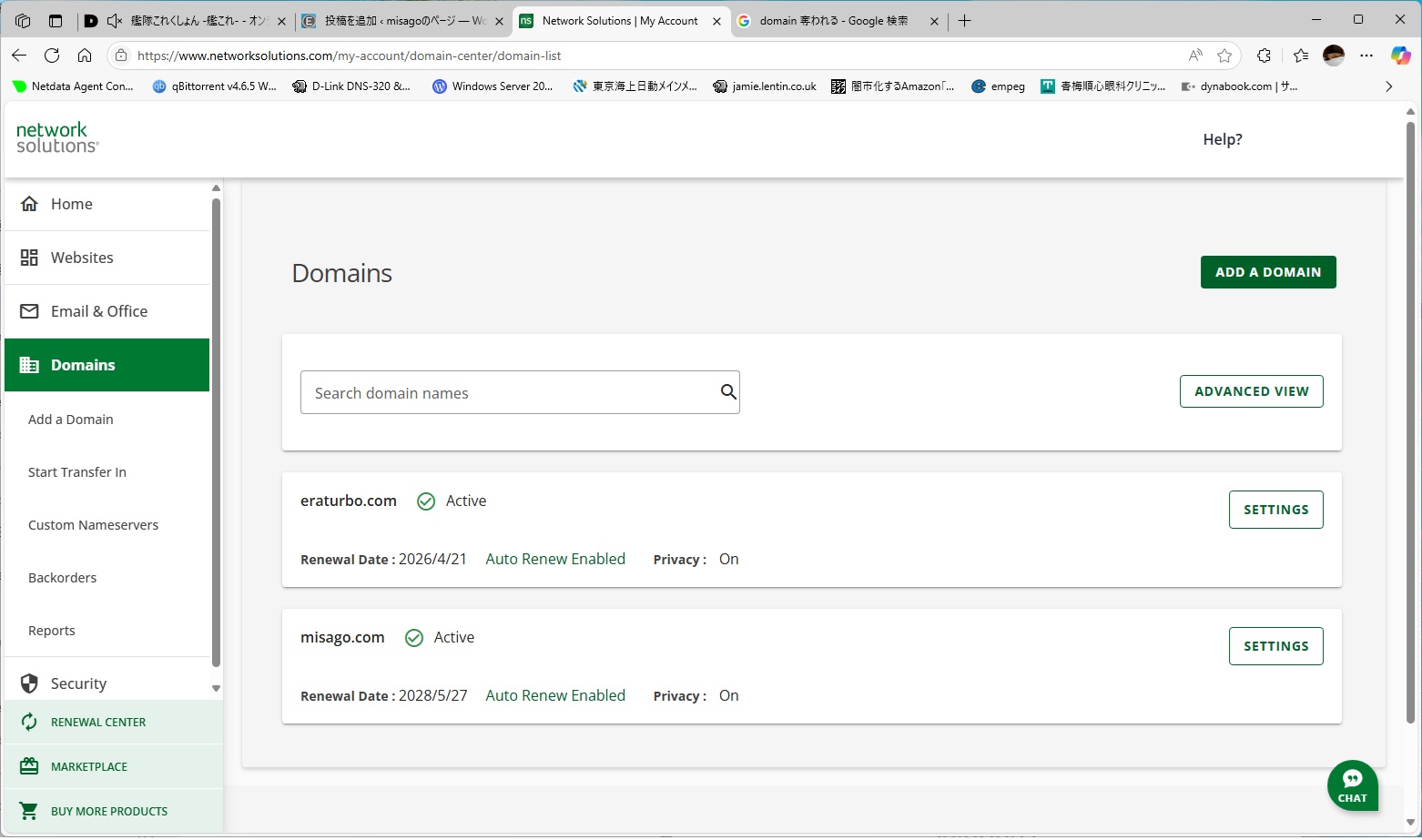
Task: Click the Help? link
Action: point(1223,139)
